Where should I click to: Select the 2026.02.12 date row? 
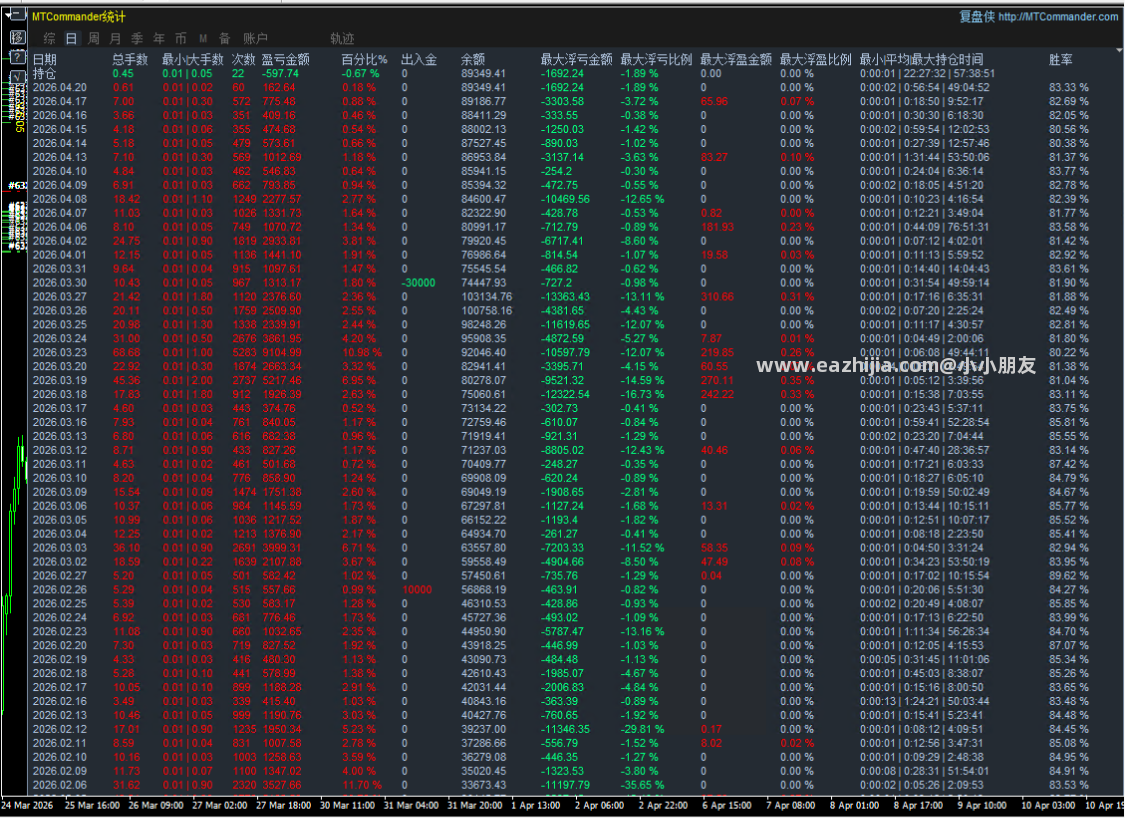pyautogui.click(x=60, y=729)
